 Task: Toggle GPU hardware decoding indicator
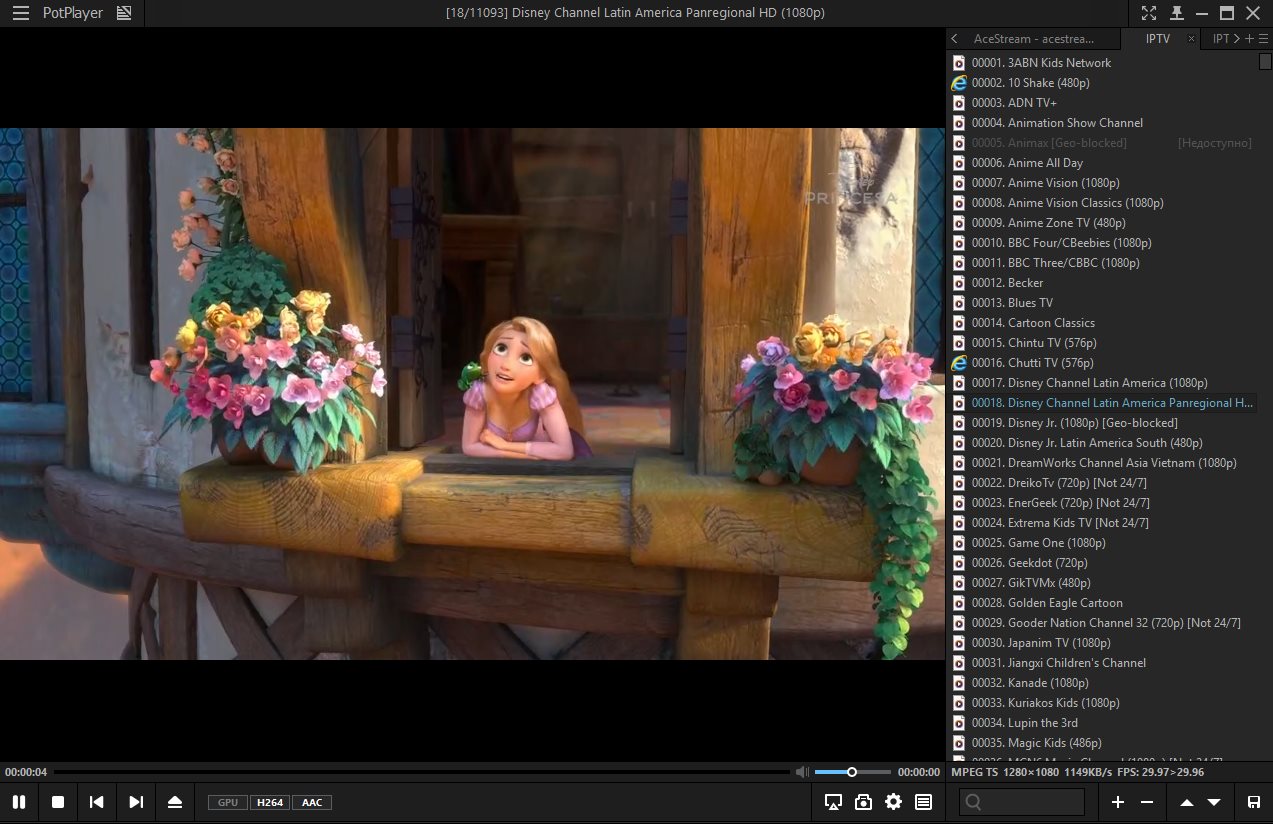click(228, 802)
